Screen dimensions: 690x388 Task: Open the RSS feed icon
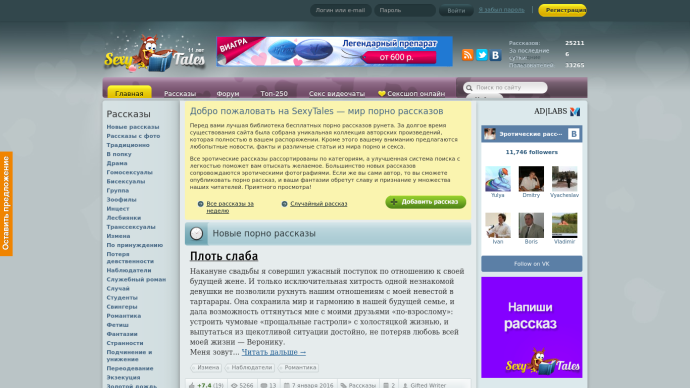coord(467,55)
